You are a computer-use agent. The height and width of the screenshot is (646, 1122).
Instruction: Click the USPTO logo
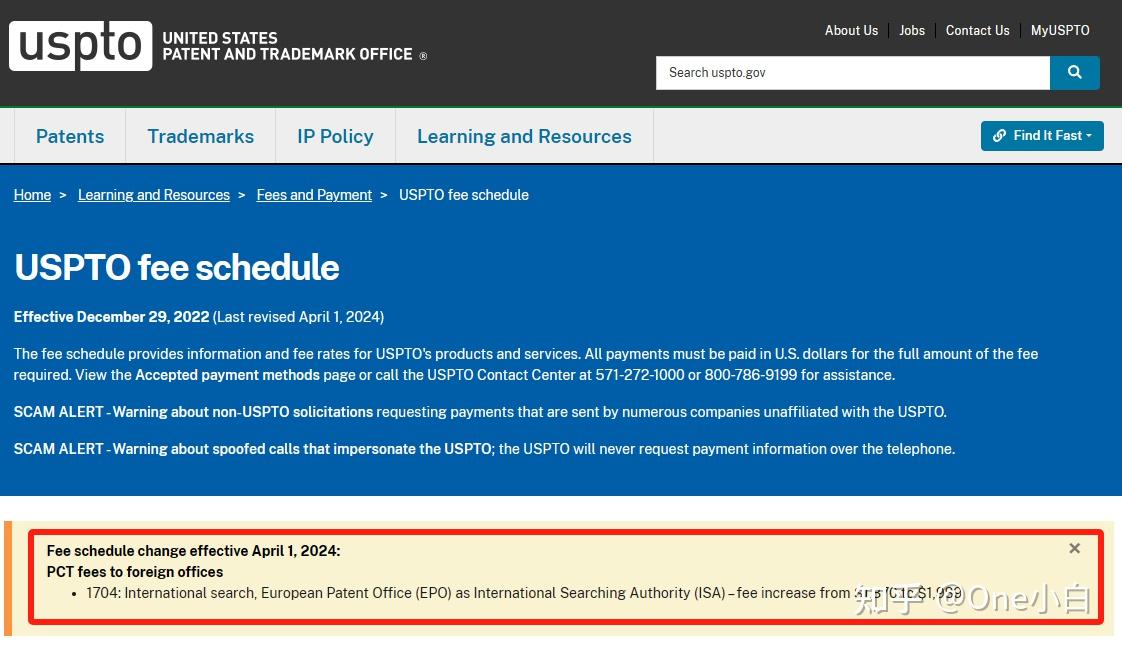coord(81,46)
